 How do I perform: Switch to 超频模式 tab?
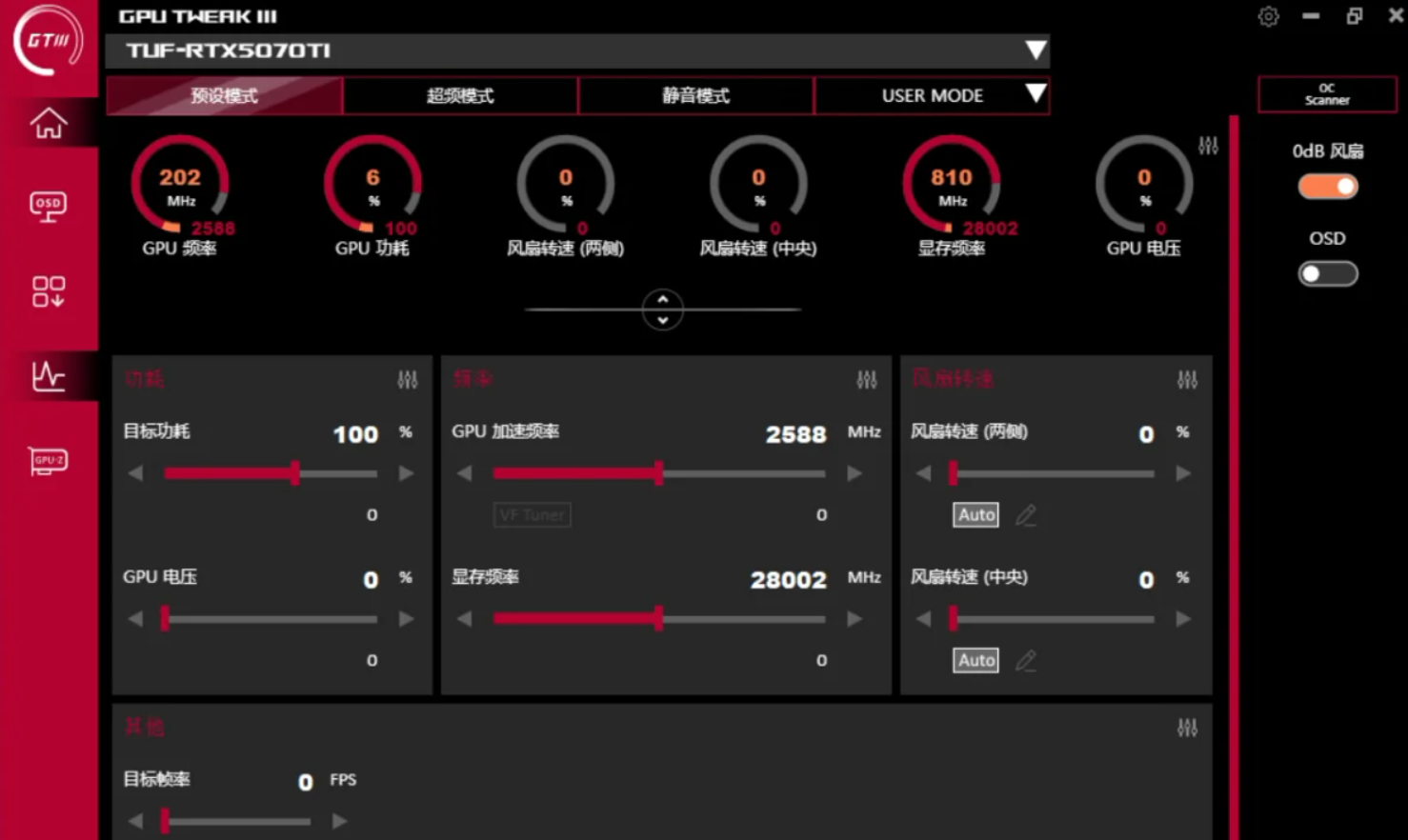pyautogui.click(x=460, y=96)
